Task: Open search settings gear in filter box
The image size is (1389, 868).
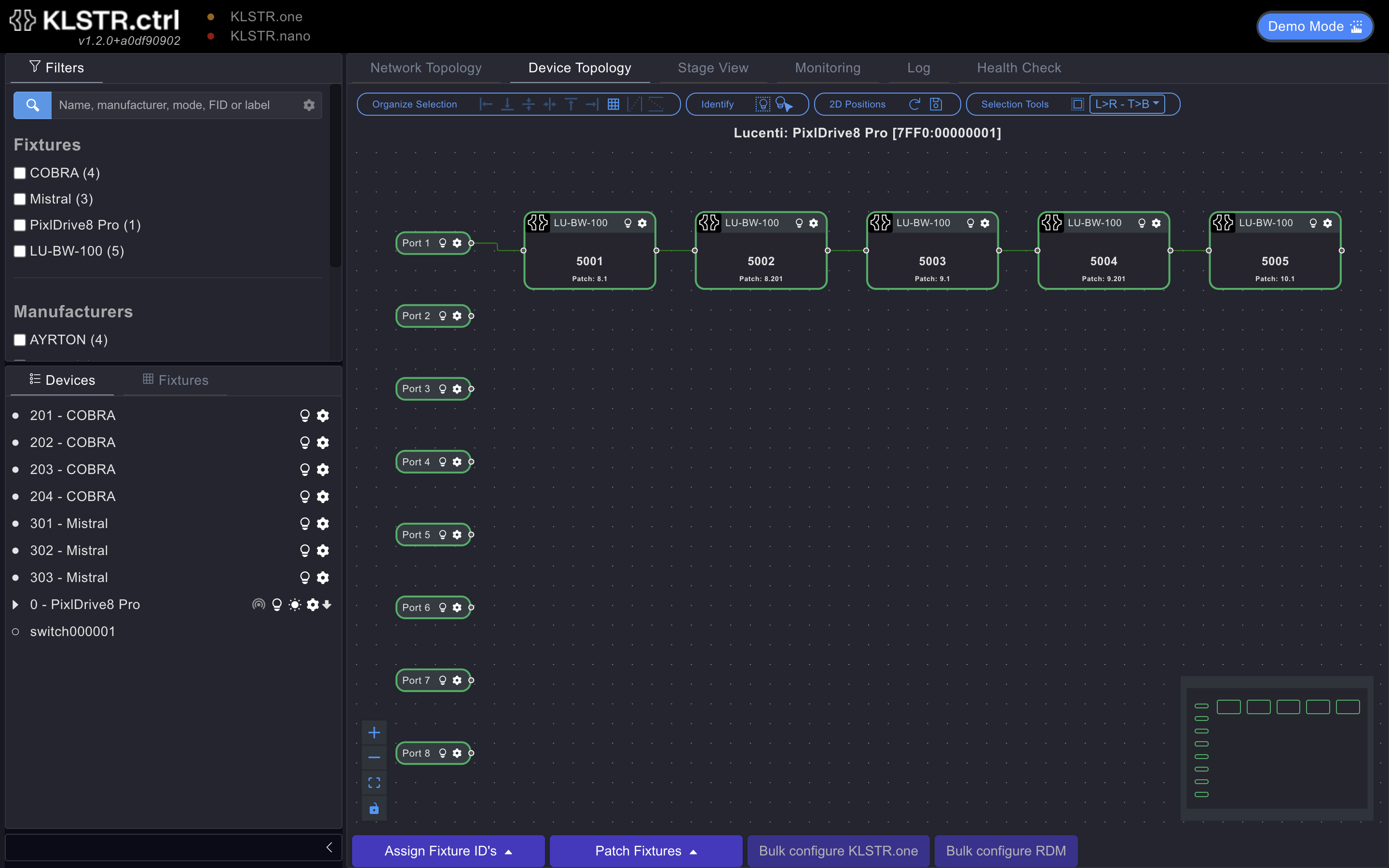Action: [309, 105]
